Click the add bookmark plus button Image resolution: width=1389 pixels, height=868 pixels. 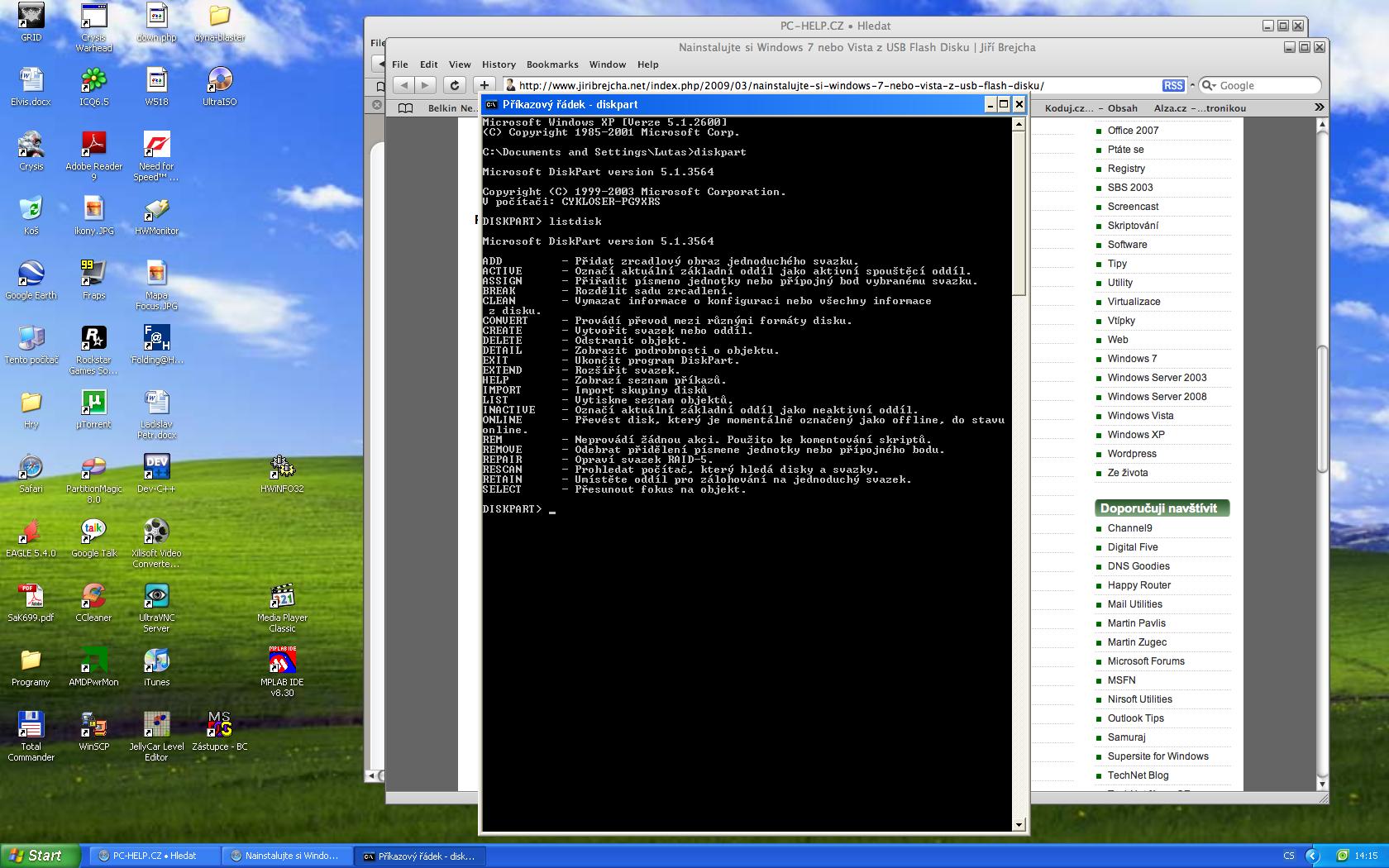tap(484, 85)
